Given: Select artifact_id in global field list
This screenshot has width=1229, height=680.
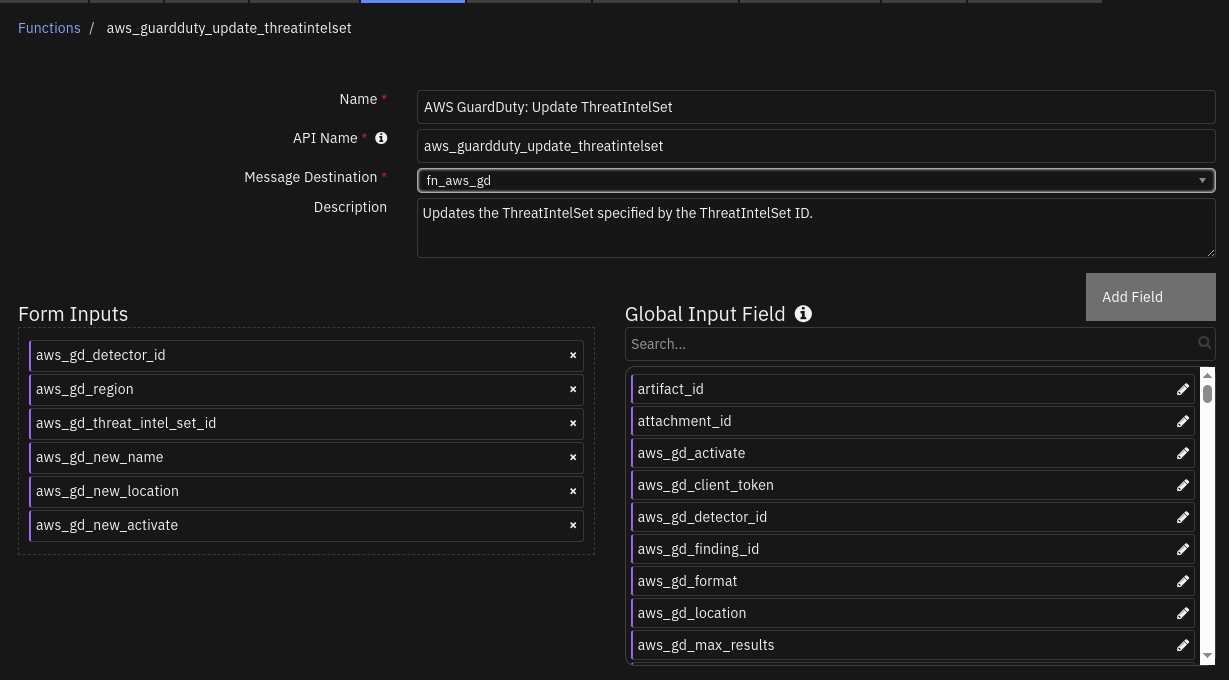Looking at the screenshot, I should 913,389.
